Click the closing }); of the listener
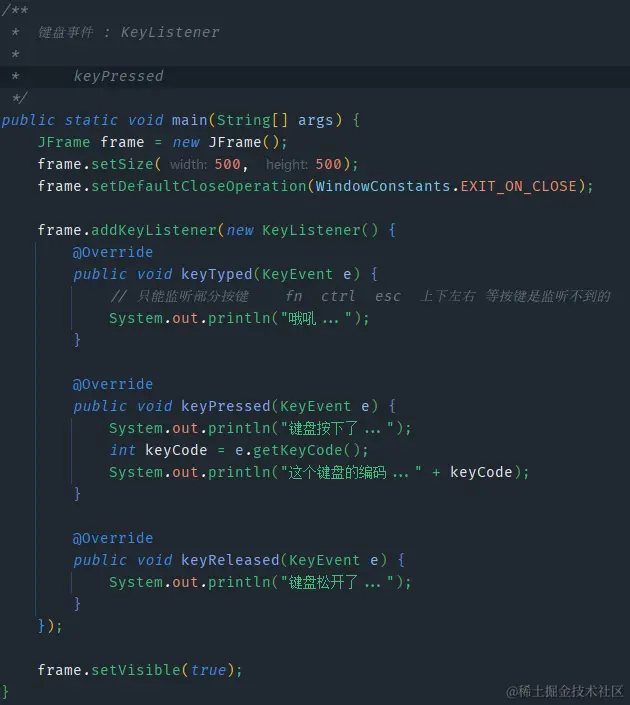This screenshot has height=705, width=630. pos(50,626)
